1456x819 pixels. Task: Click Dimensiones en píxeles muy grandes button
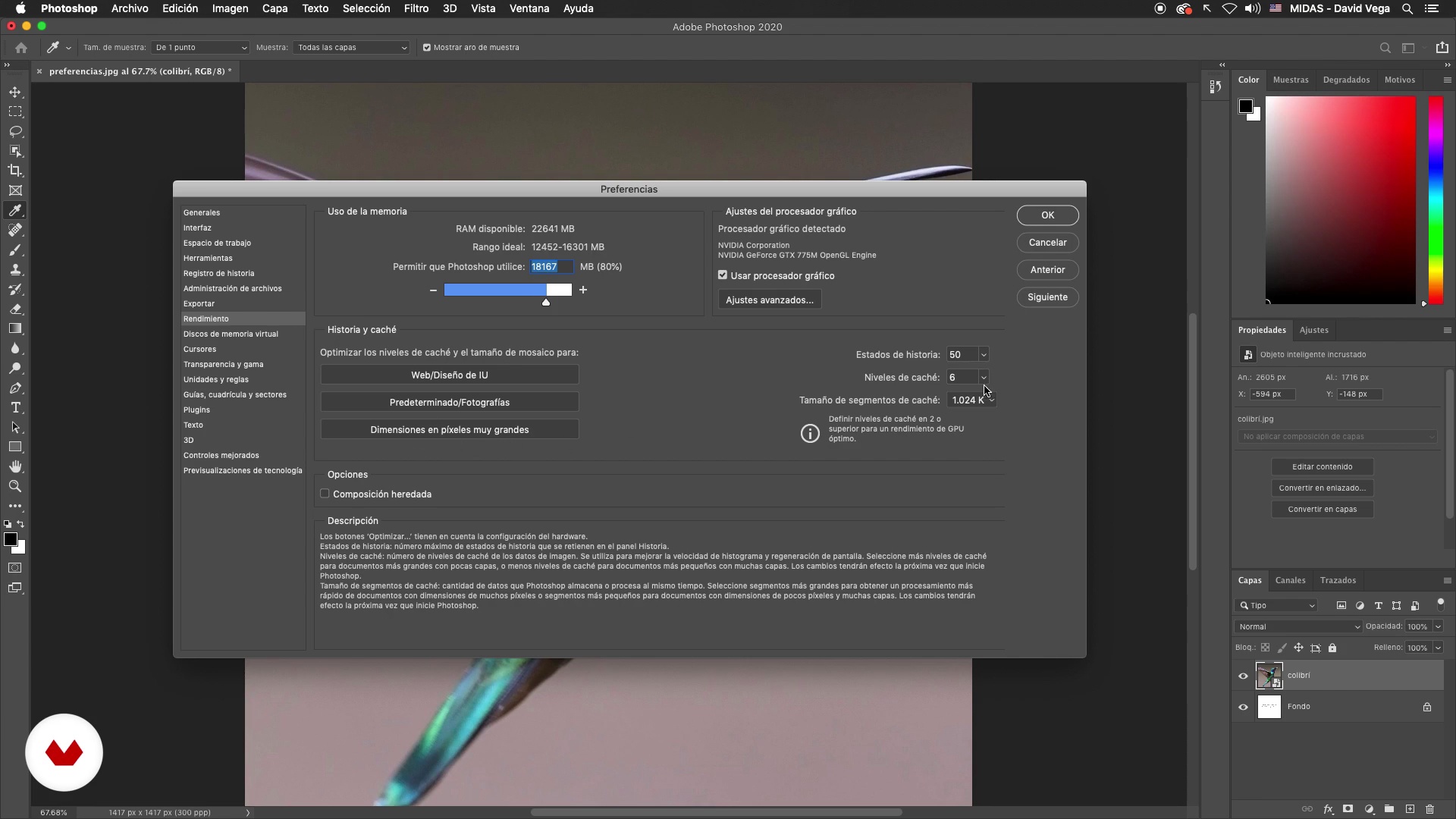[450, 429]
